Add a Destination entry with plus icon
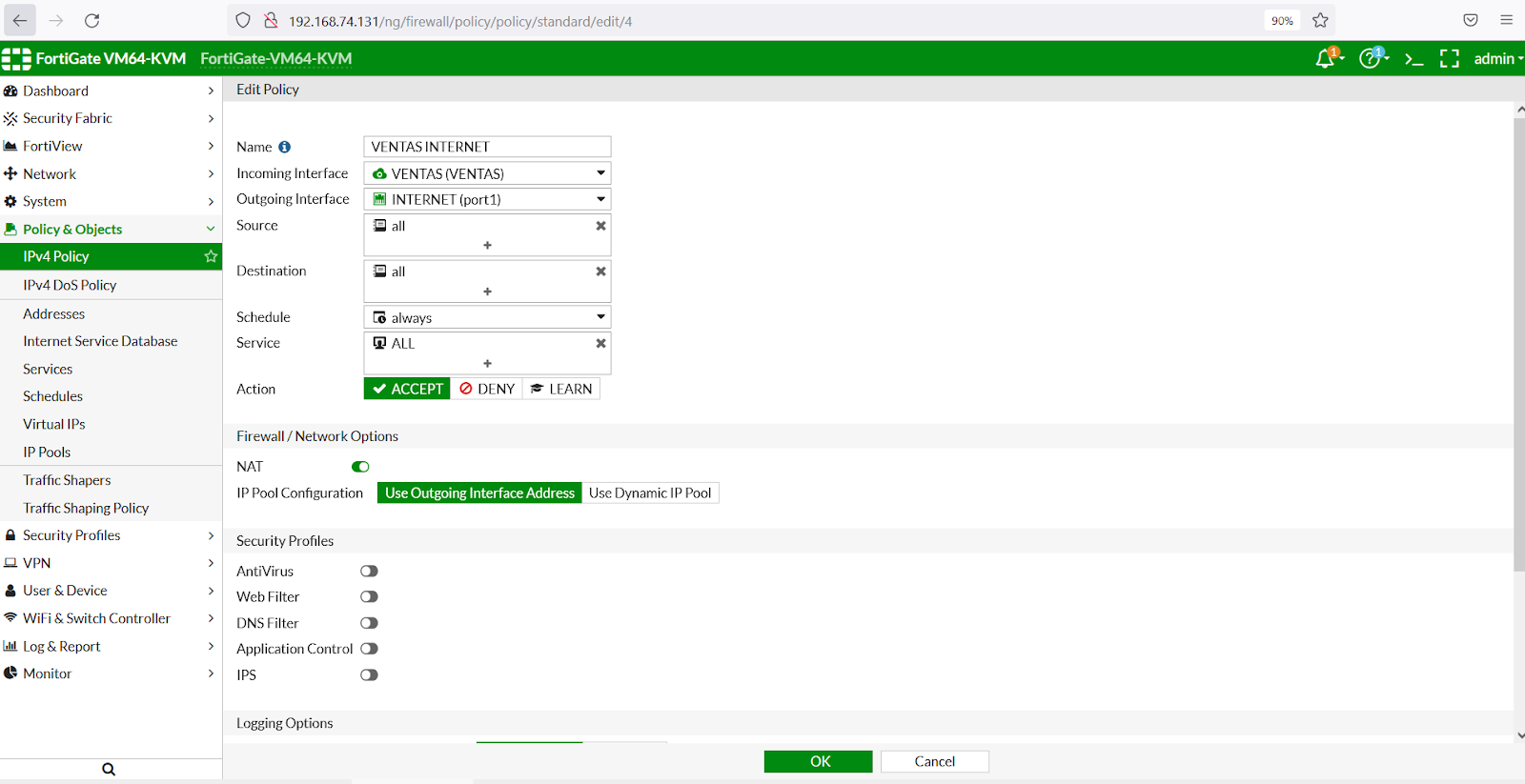The image size is (1525, 784). click(x=487, y=291)
